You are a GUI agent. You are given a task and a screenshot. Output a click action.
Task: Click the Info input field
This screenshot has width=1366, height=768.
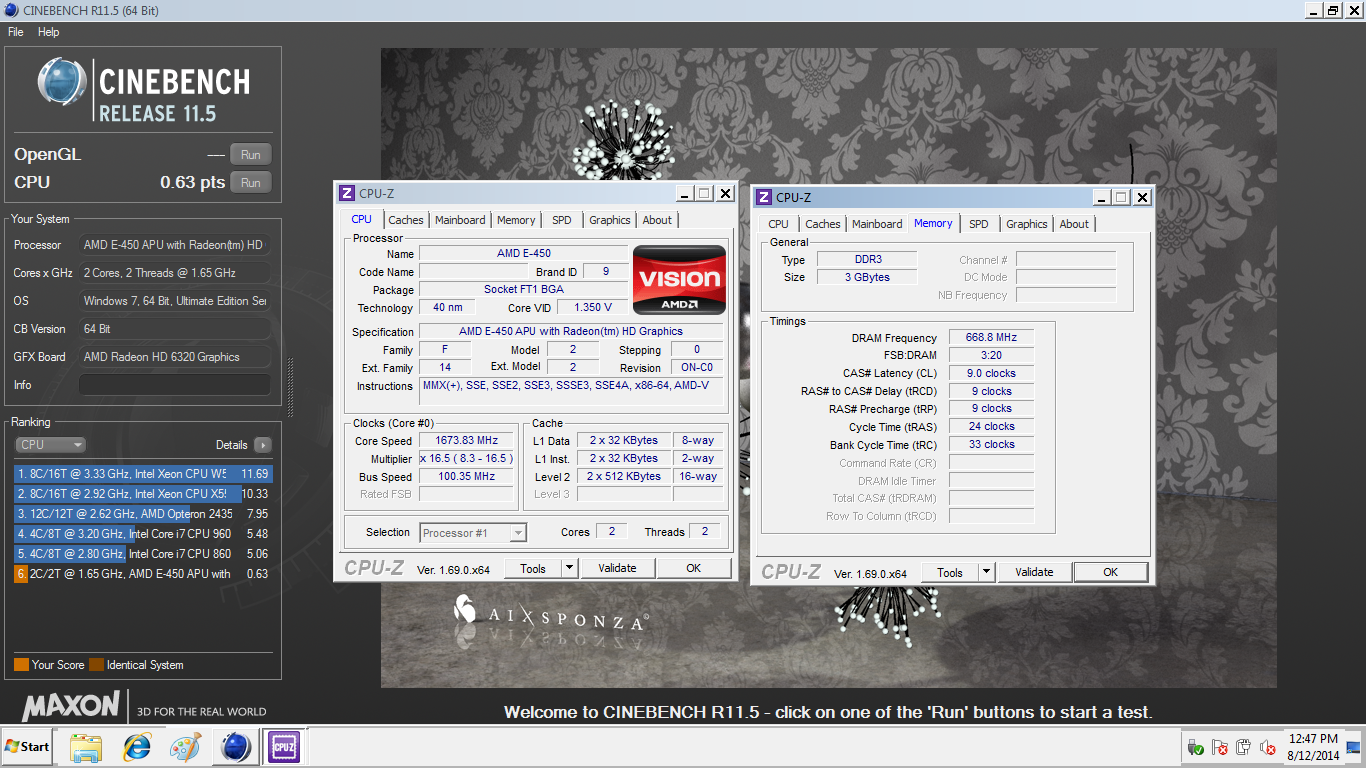[x=175, y=385]
